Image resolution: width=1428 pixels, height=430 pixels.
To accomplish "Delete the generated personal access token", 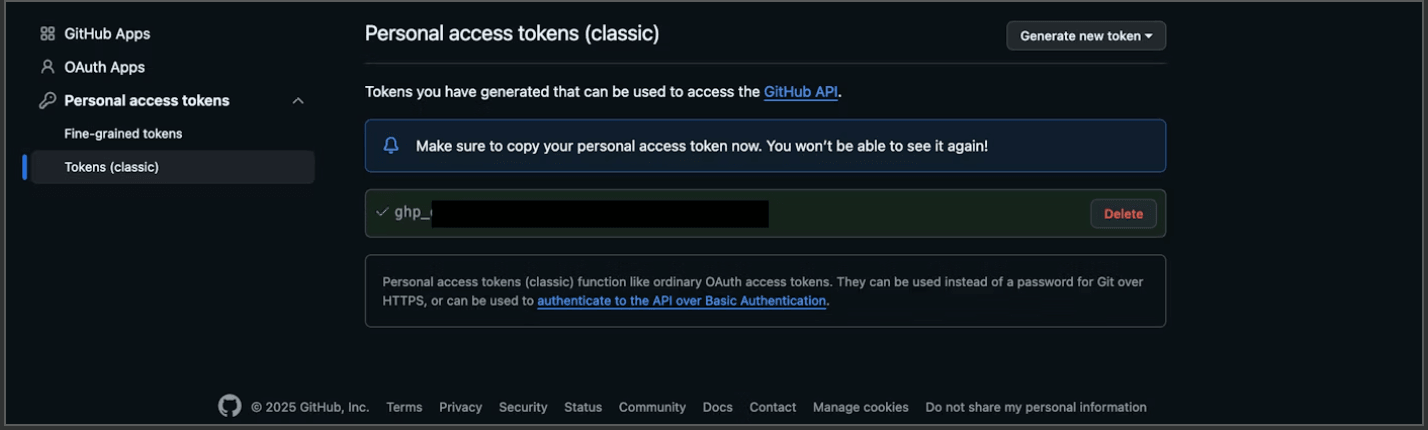I will pos(1123,214).
